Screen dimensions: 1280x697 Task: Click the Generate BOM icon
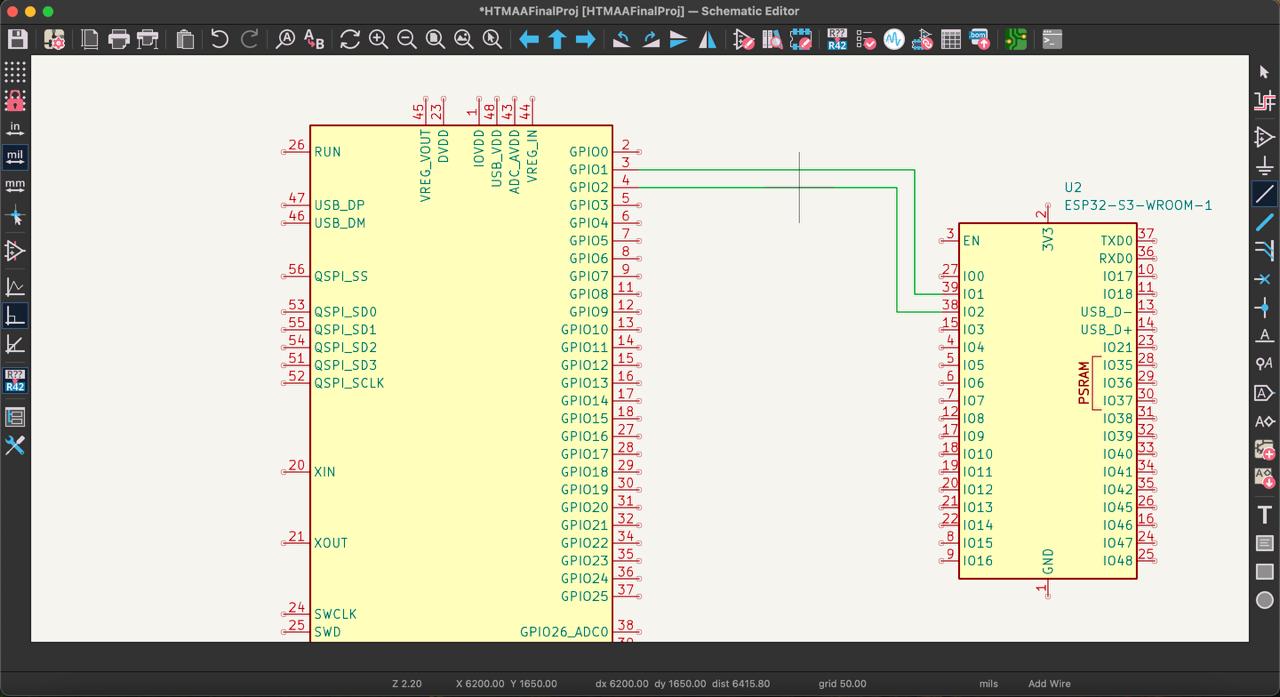pos(979,40)
